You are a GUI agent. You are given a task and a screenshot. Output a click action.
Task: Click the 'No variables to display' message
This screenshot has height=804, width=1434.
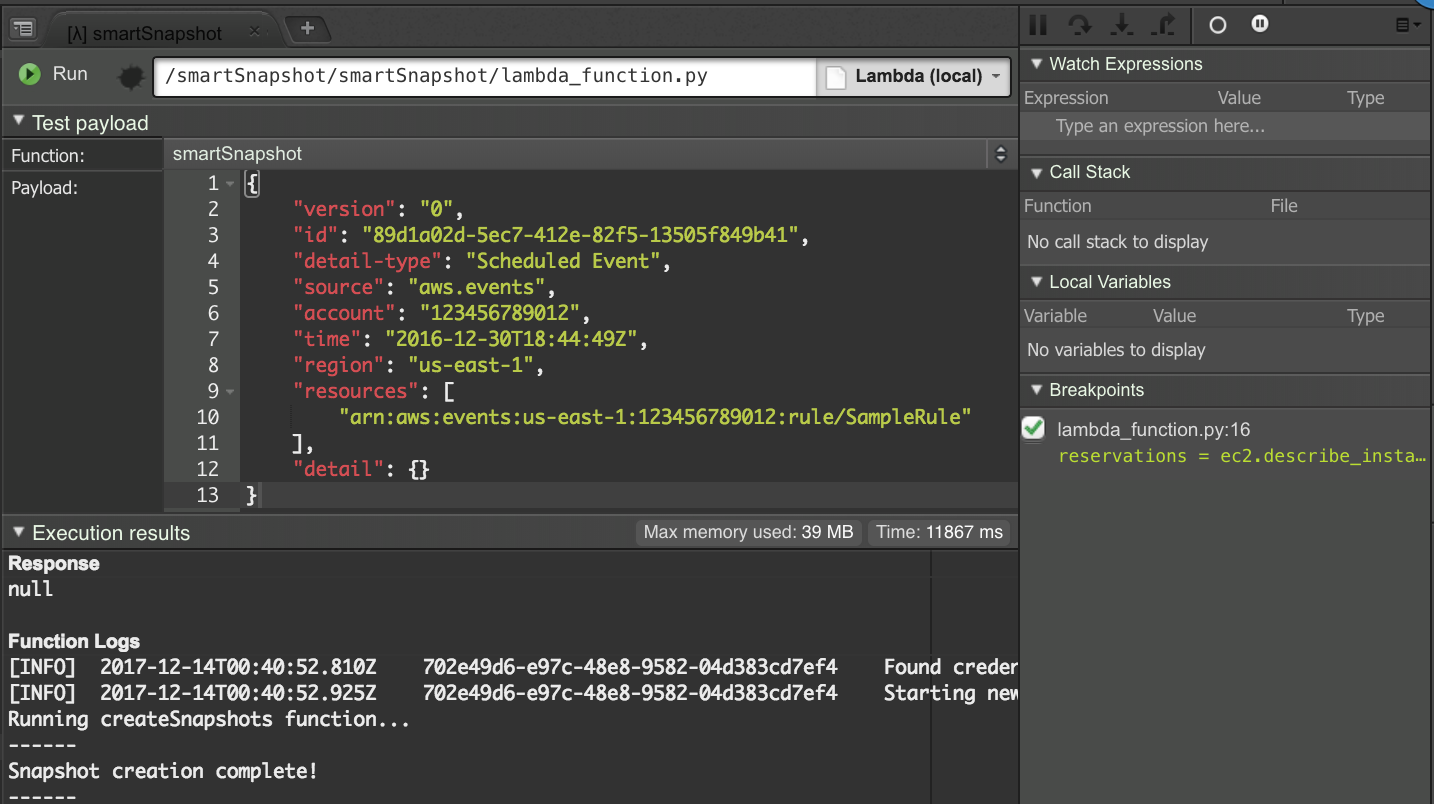(1116, 350)
